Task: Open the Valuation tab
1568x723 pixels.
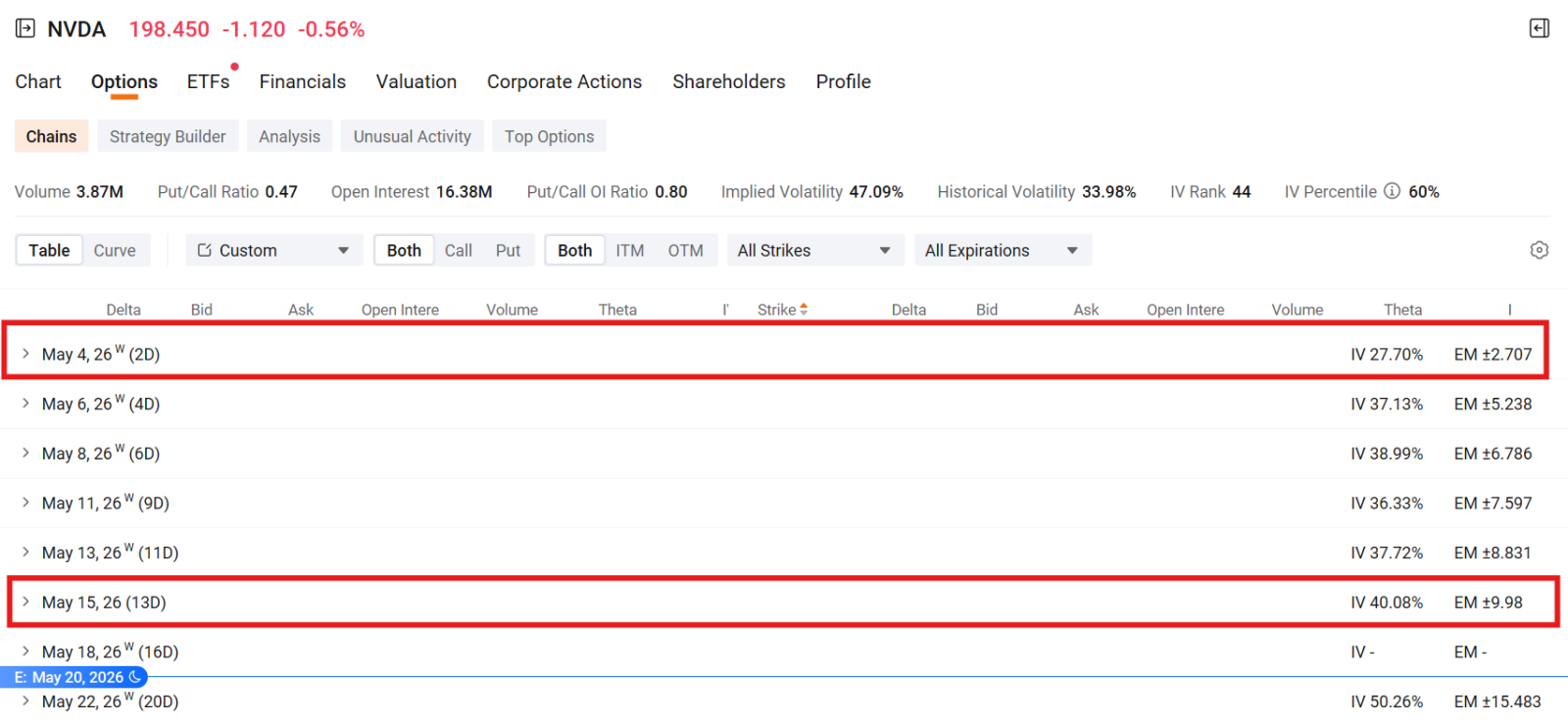Action: point(416,81)
